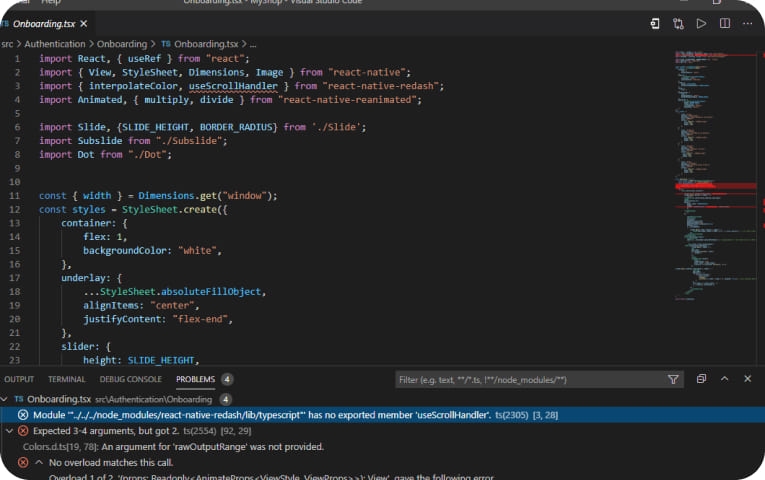765x480 pixels.
Task: Click the source control compare icon
Action: (678, 23)
